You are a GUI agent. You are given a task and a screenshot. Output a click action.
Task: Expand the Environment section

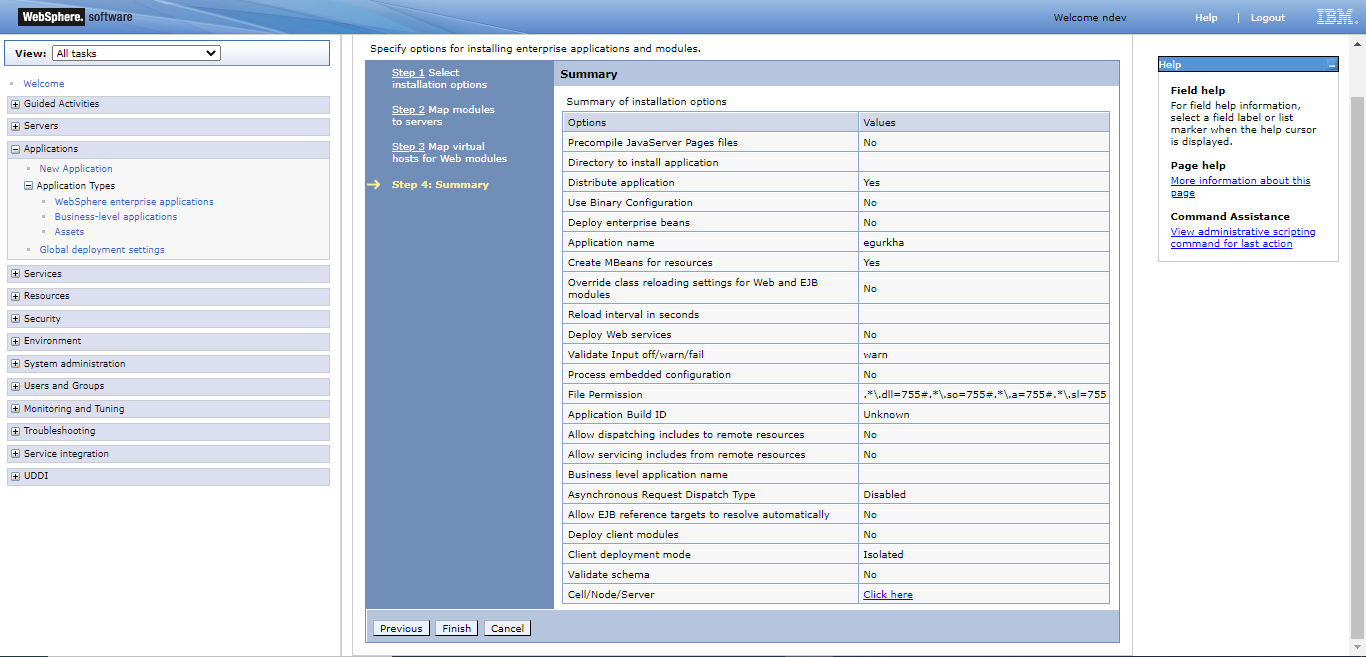(15, 341)
